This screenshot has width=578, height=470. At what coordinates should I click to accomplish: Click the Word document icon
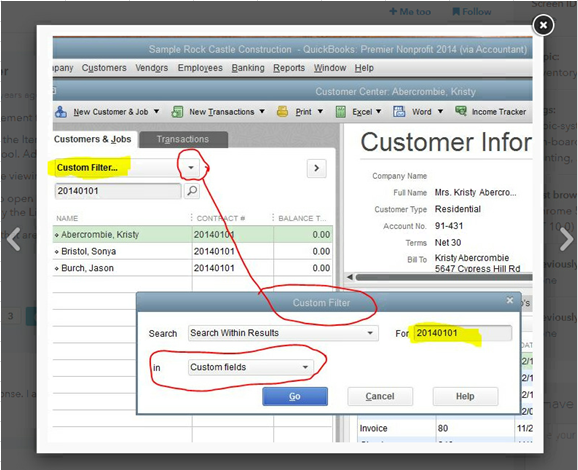pyautogui.click(x=399, y=111)
